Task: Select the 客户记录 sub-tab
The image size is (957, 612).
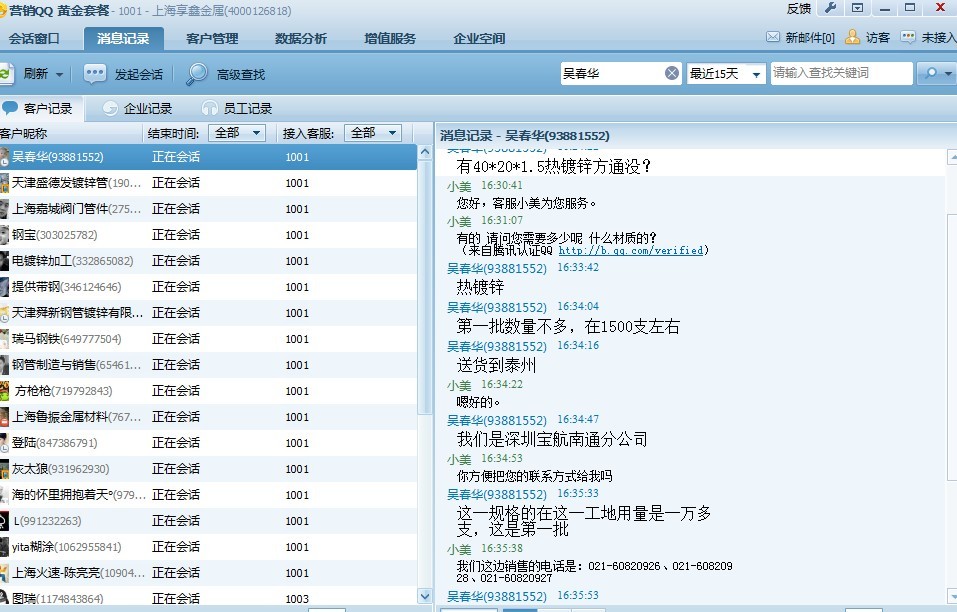Action: click(x=40, y=109)
